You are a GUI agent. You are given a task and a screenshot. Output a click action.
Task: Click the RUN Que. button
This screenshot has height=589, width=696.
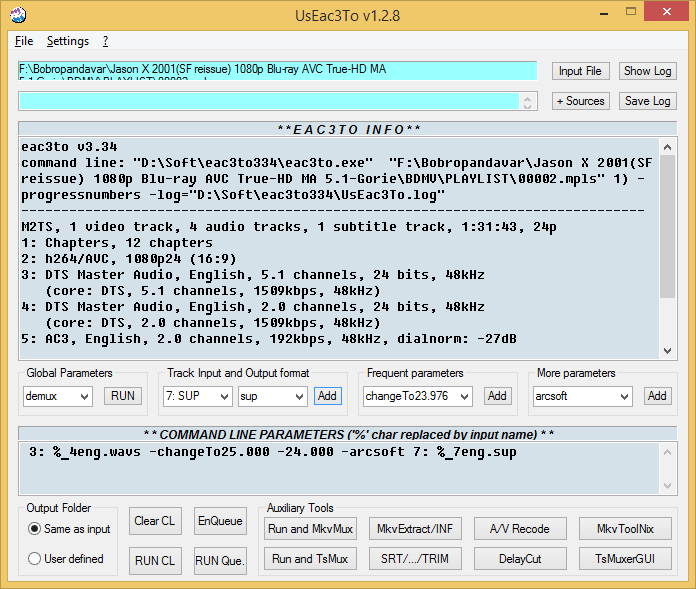220,561
